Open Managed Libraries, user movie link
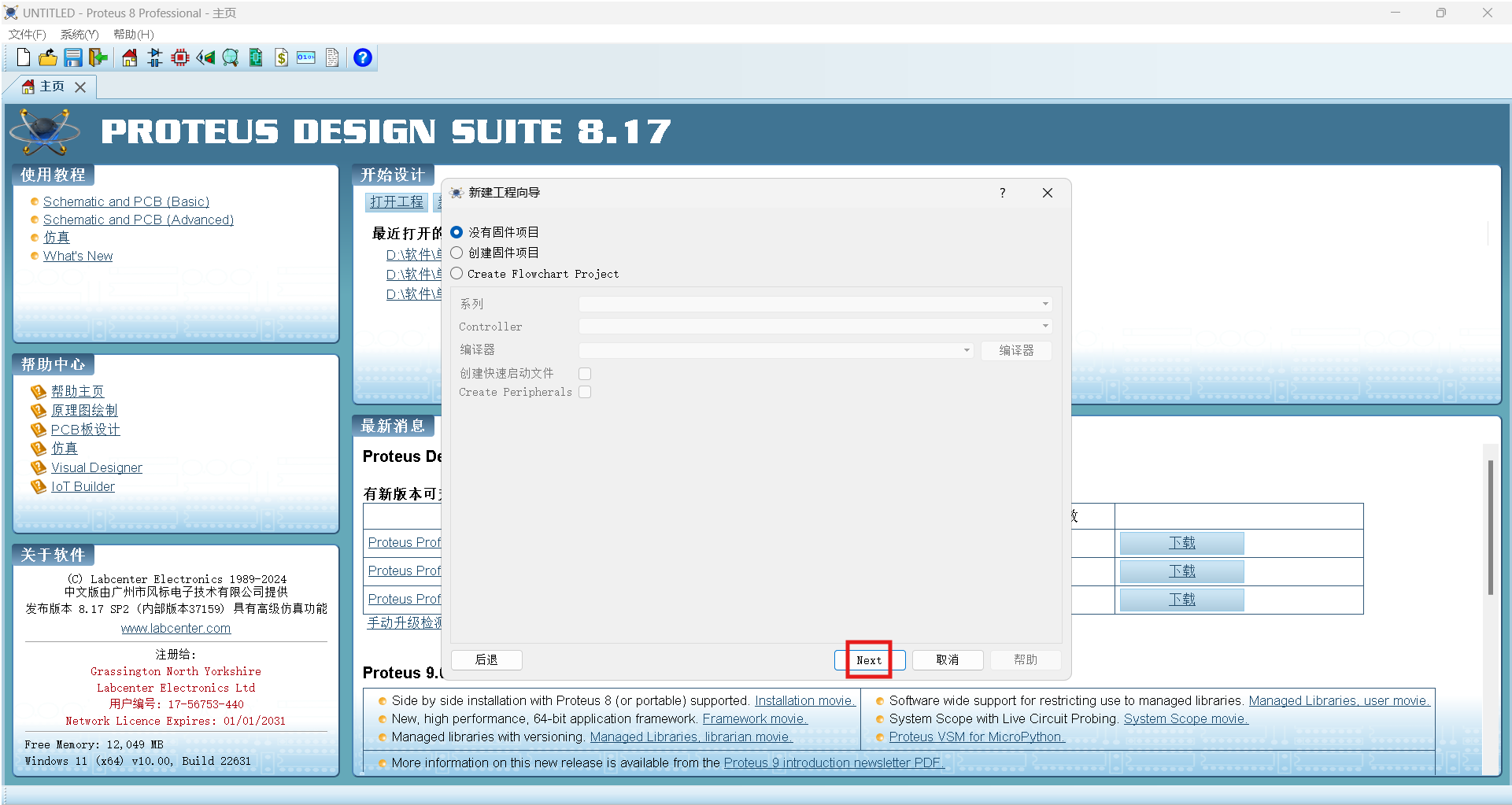1512x805 pixels. [1339, 700]
